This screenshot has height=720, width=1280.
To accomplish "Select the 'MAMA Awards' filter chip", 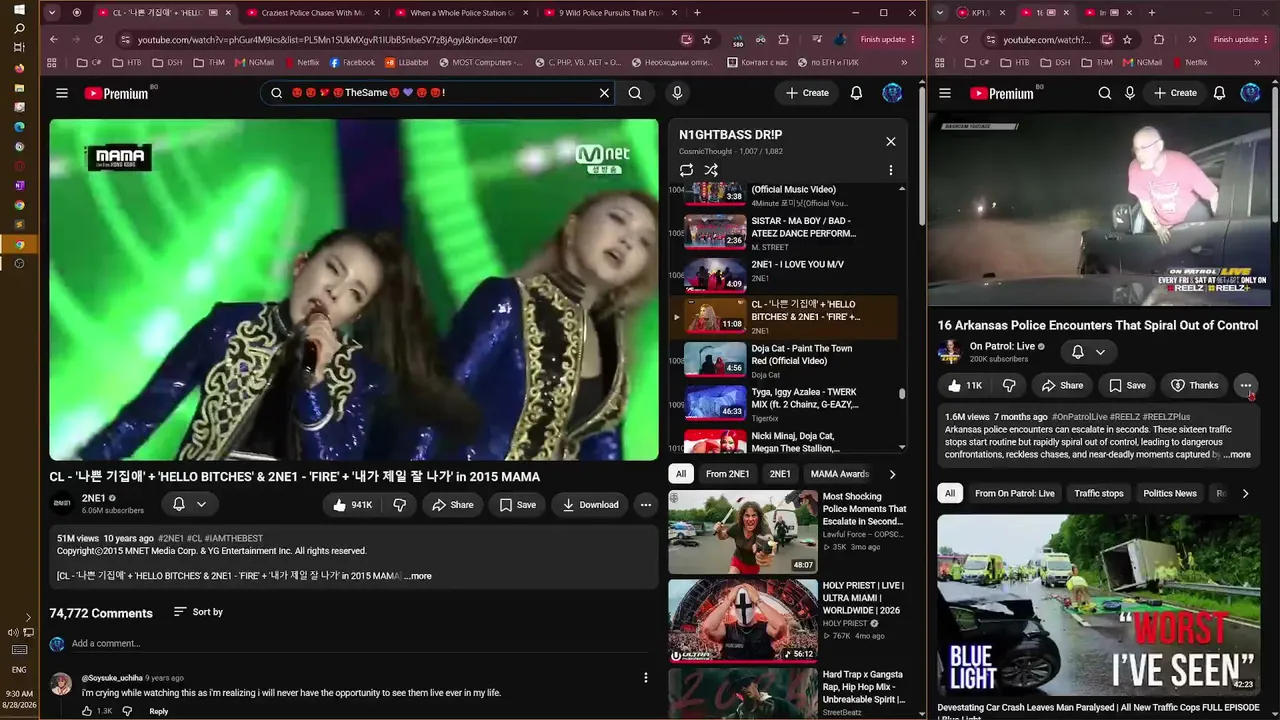I will point(840,474).
